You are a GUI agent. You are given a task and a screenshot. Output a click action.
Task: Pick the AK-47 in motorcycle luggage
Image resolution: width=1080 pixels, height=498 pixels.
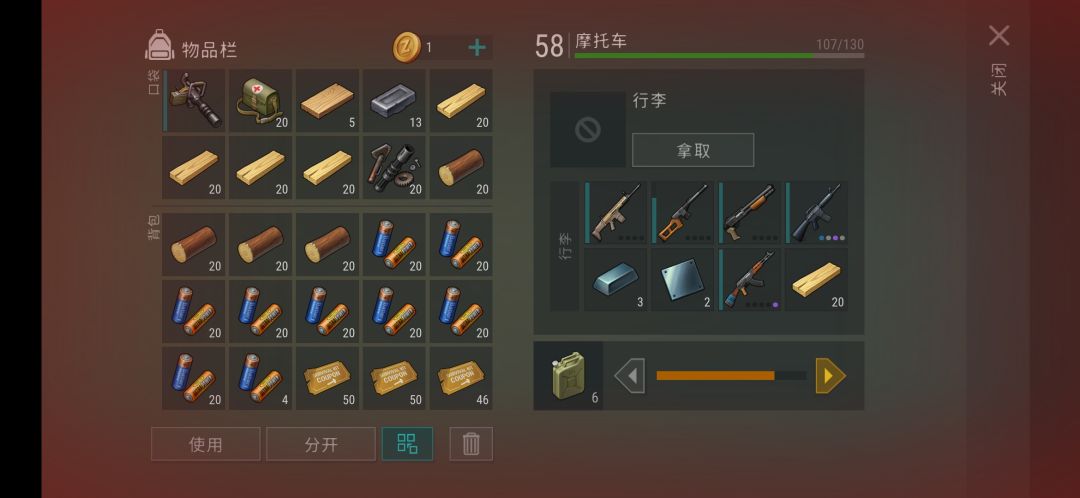(749, 279)
